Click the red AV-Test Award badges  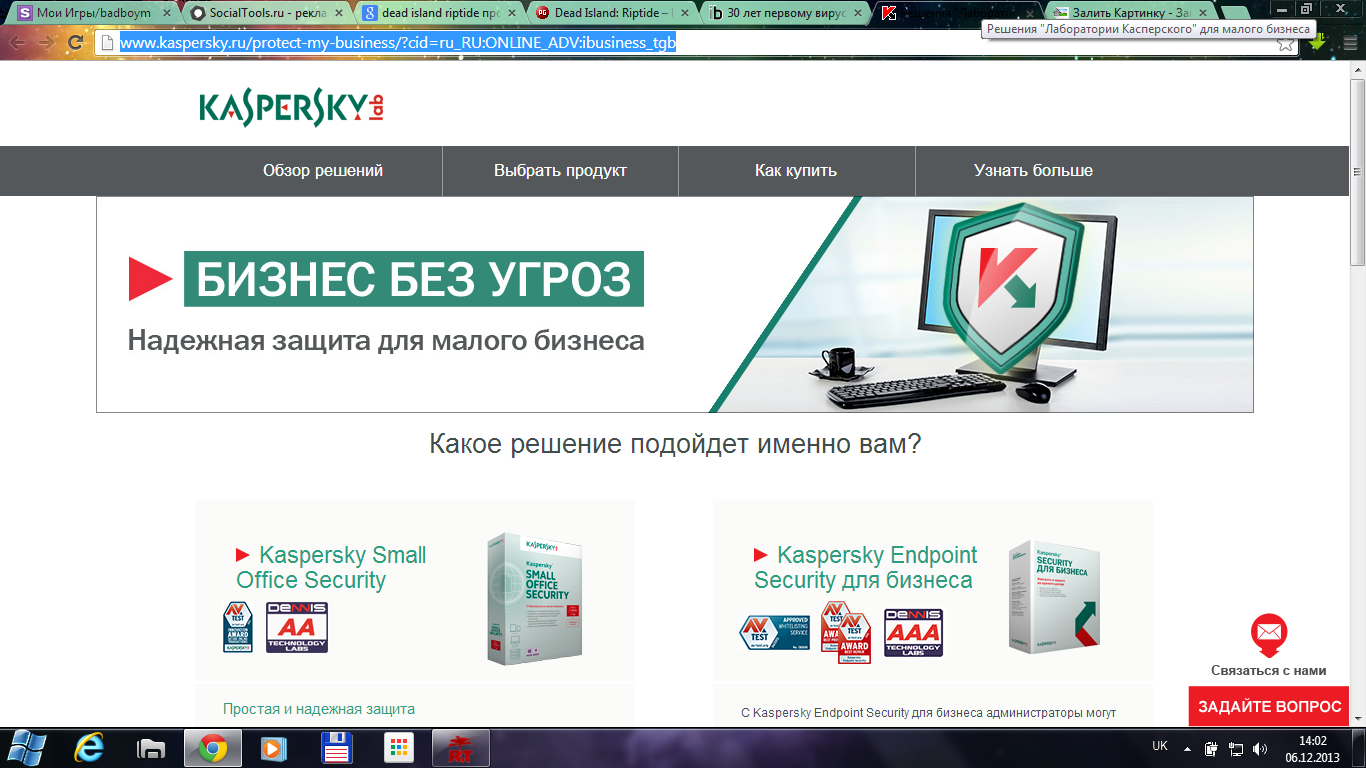pos(846,632)
